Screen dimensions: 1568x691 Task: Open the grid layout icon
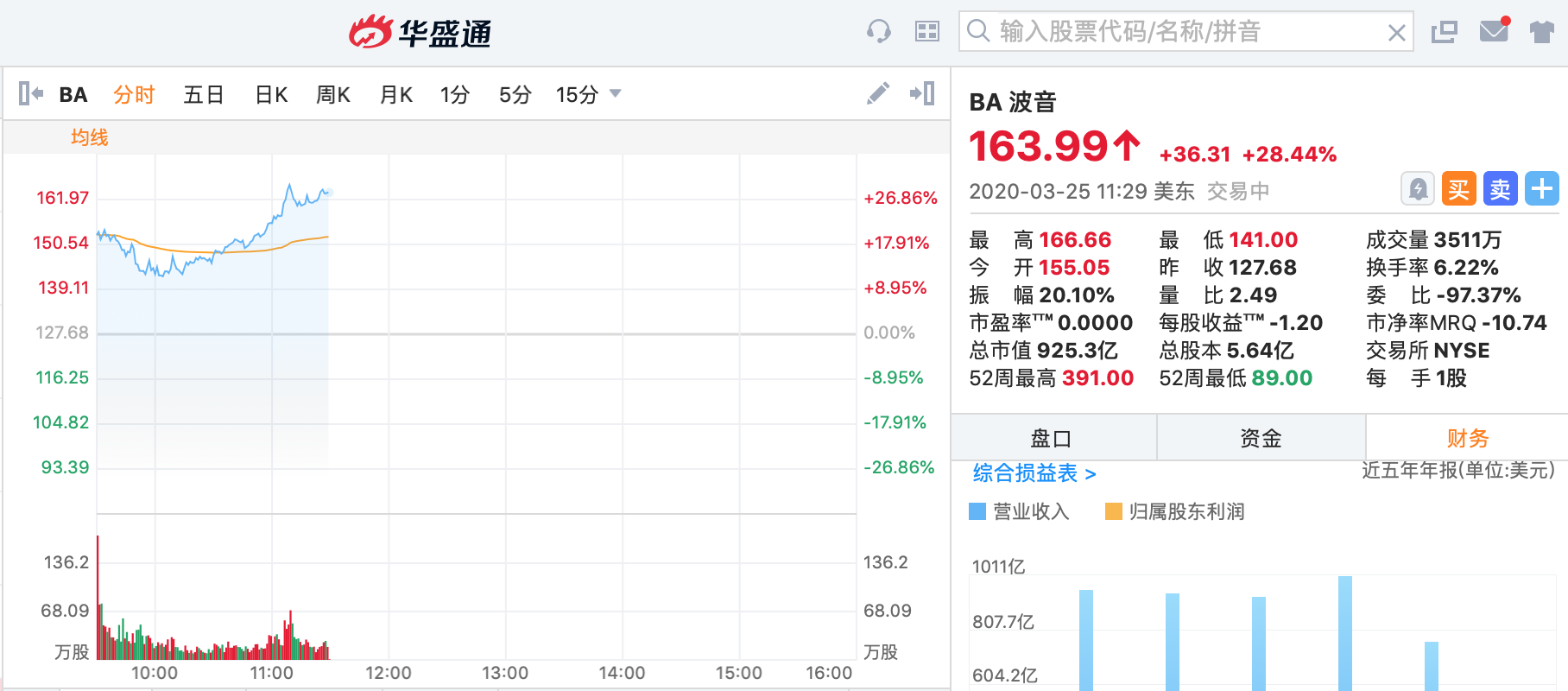pyautogui.click(x=927, y=32)
